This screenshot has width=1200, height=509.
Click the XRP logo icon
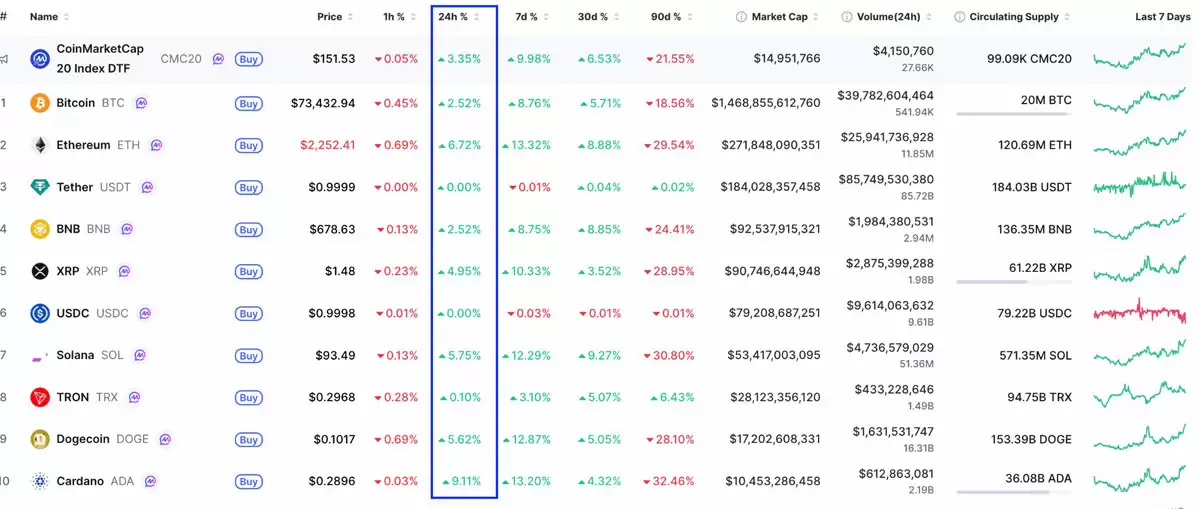[x=40, y=271]
